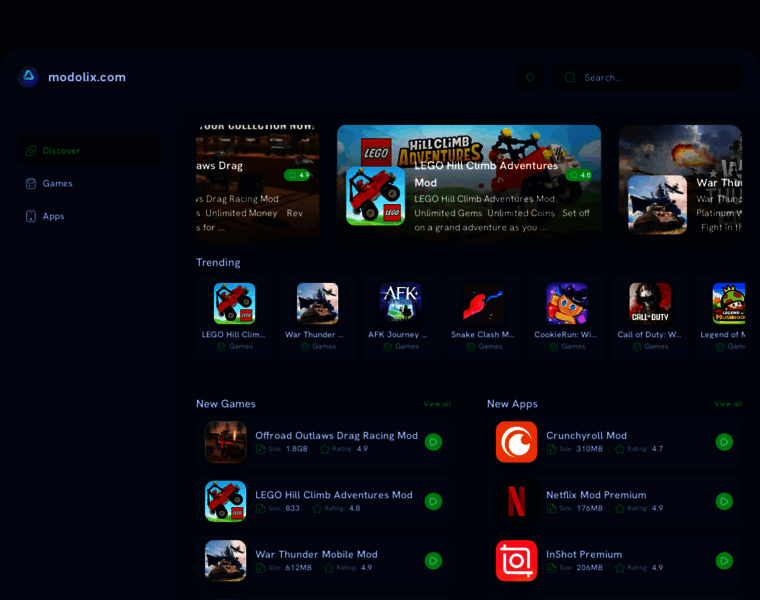Click LEGO monster truck icon in featured banner

pos(375,196)
